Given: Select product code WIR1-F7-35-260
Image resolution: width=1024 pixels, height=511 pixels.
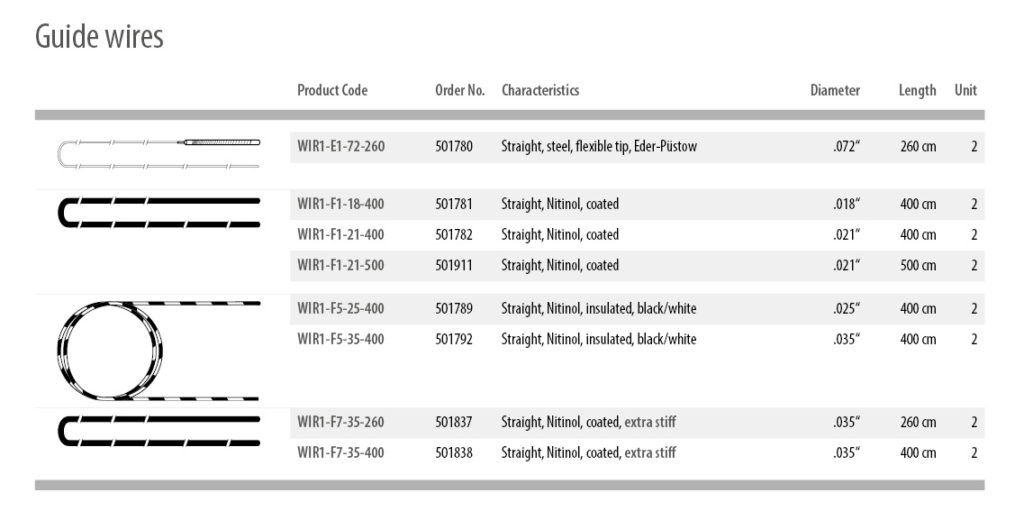Looking at the screenshot, I should click(341, 422).
